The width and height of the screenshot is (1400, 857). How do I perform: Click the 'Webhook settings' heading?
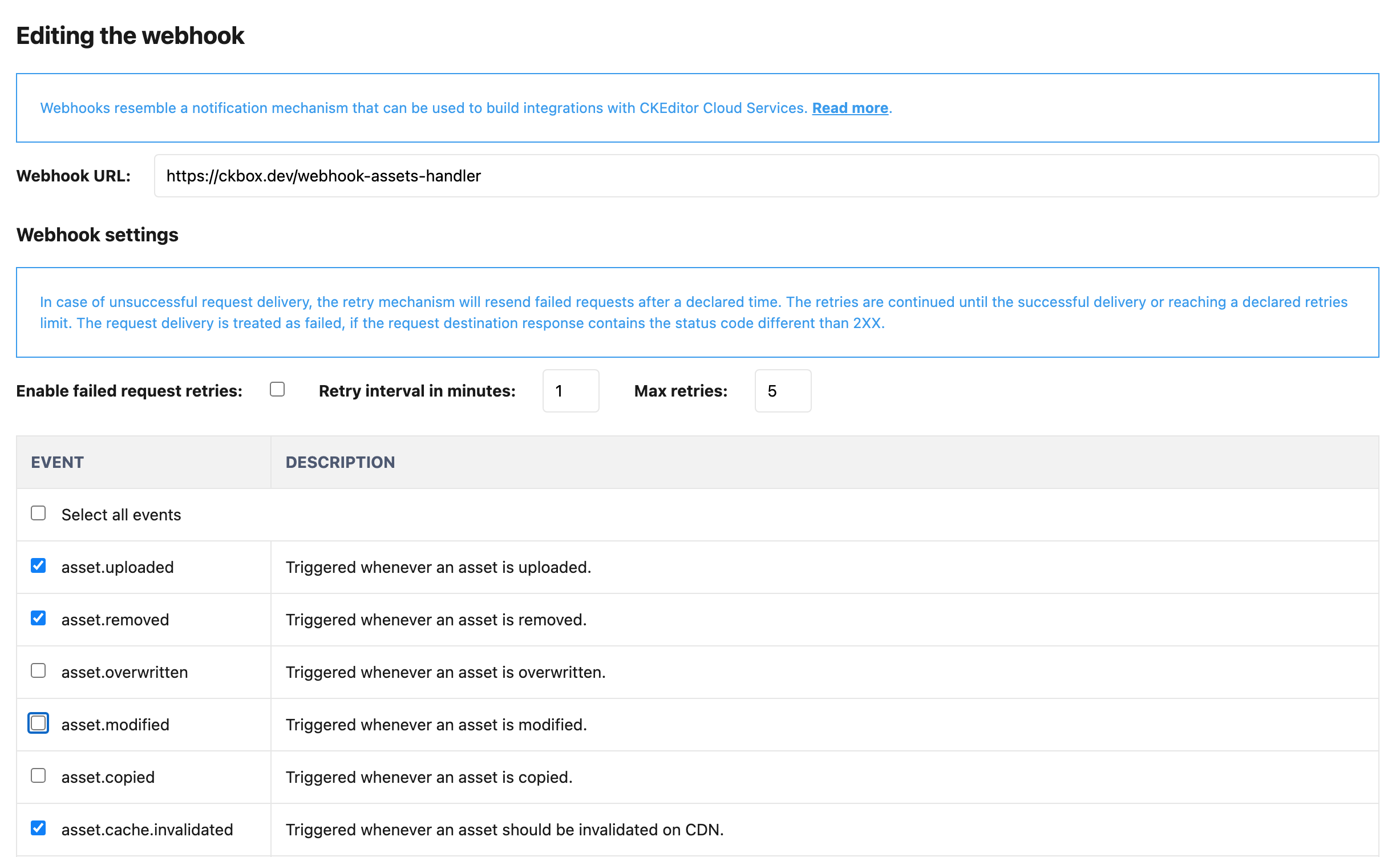[x=98, y=235]
